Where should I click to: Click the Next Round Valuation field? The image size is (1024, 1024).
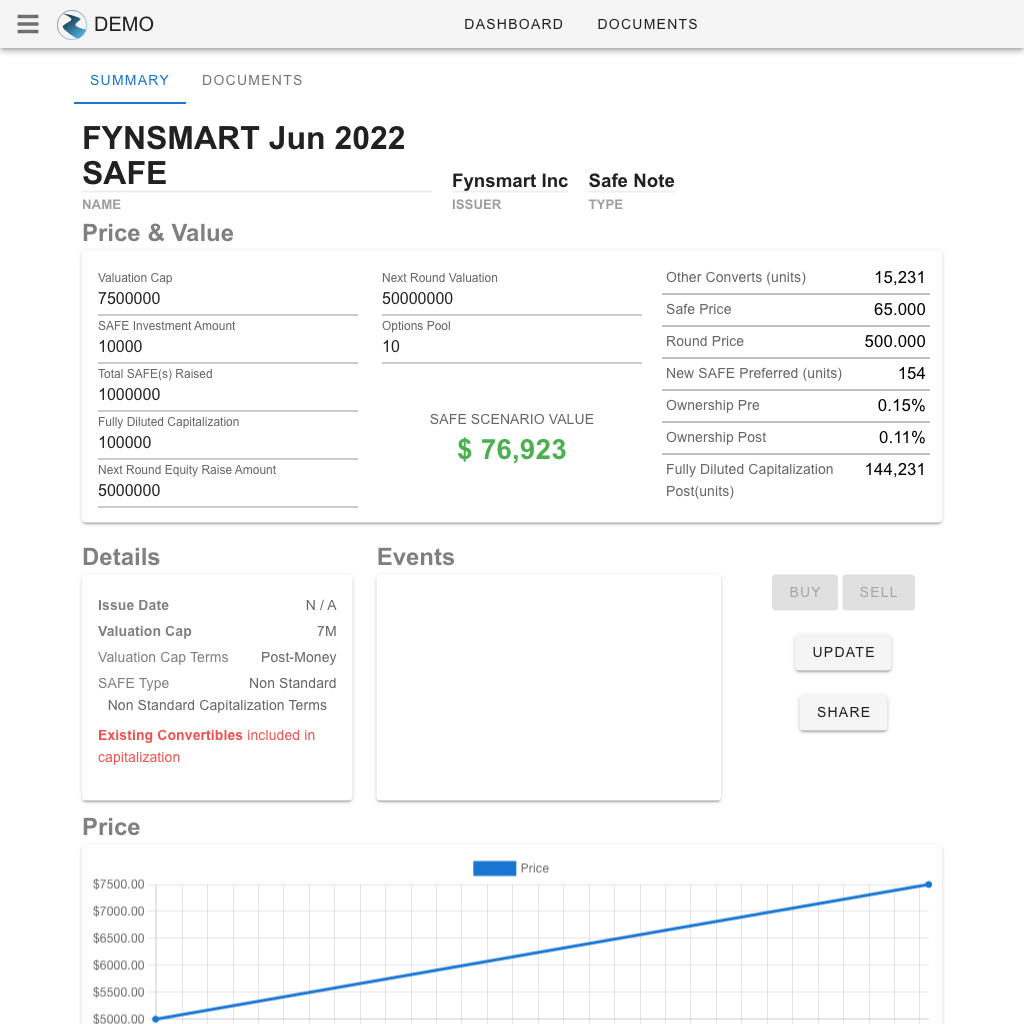[511, 298]
